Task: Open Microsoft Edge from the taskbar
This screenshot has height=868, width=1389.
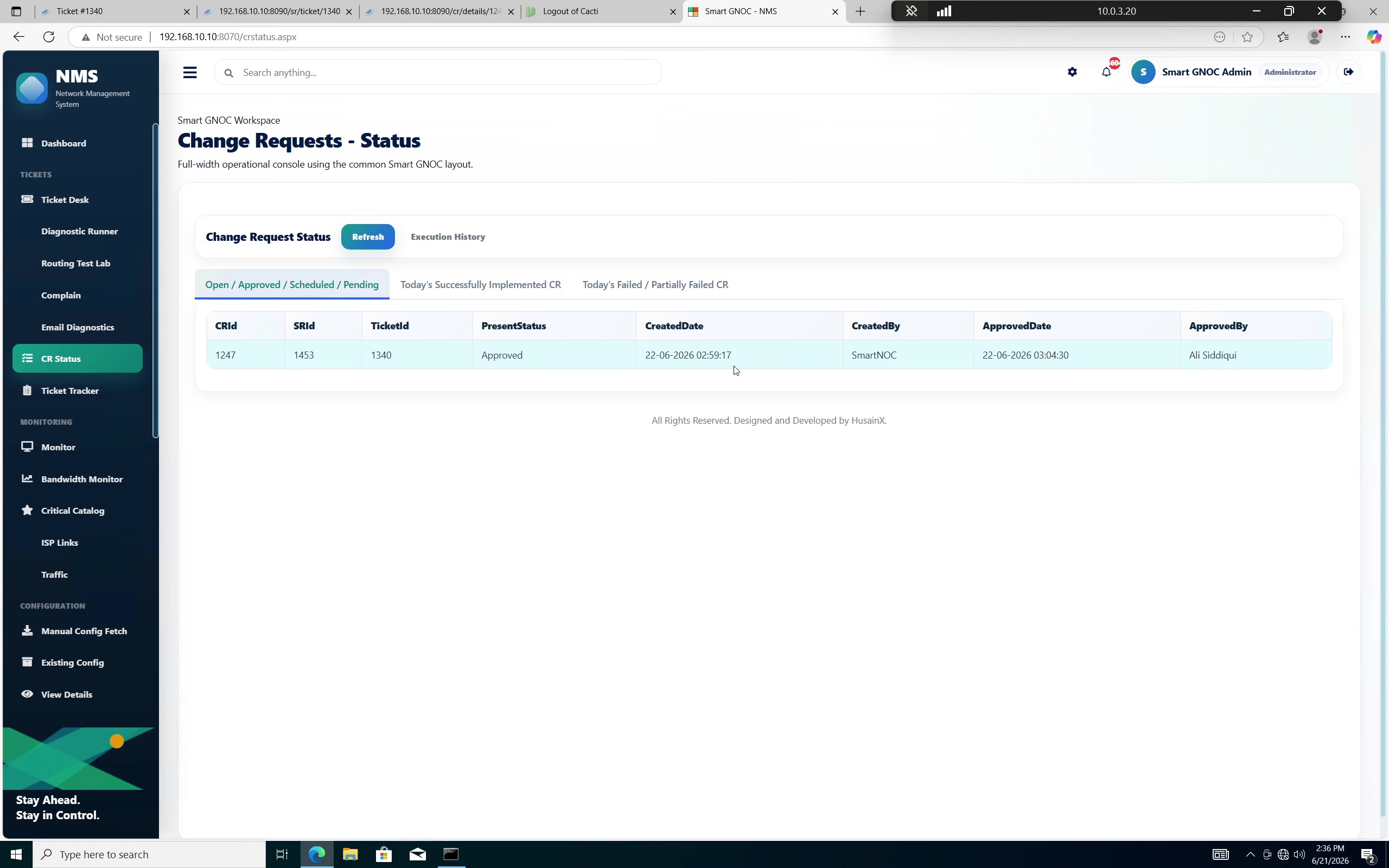Action: pyautogui.click(x=317, y=855)
